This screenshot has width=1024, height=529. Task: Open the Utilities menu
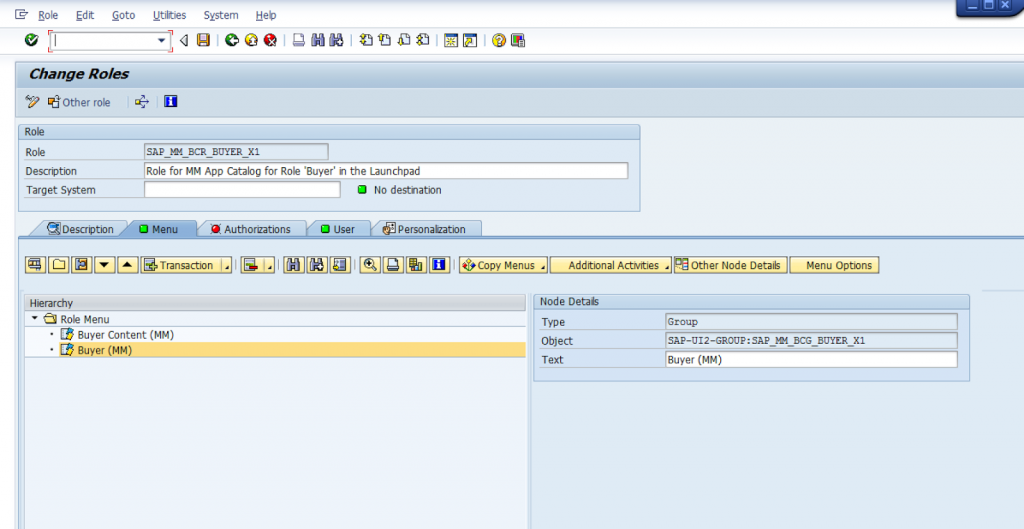[169, 14]
